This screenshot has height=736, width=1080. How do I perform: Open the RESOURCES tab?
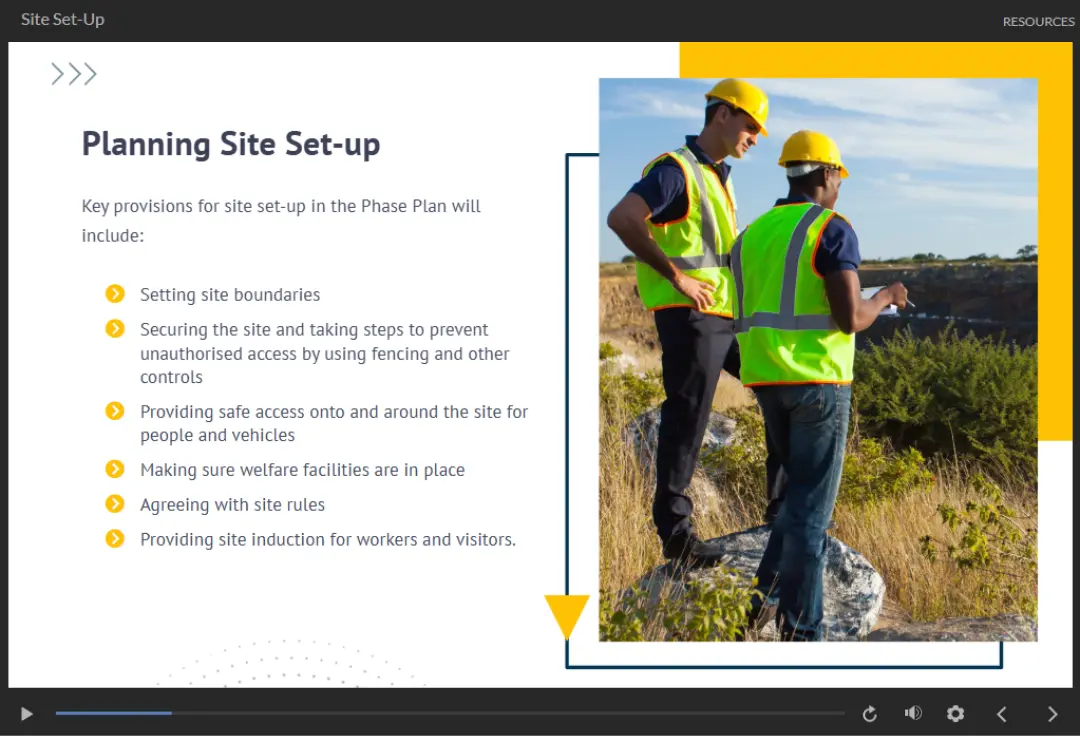(1038, 22)
